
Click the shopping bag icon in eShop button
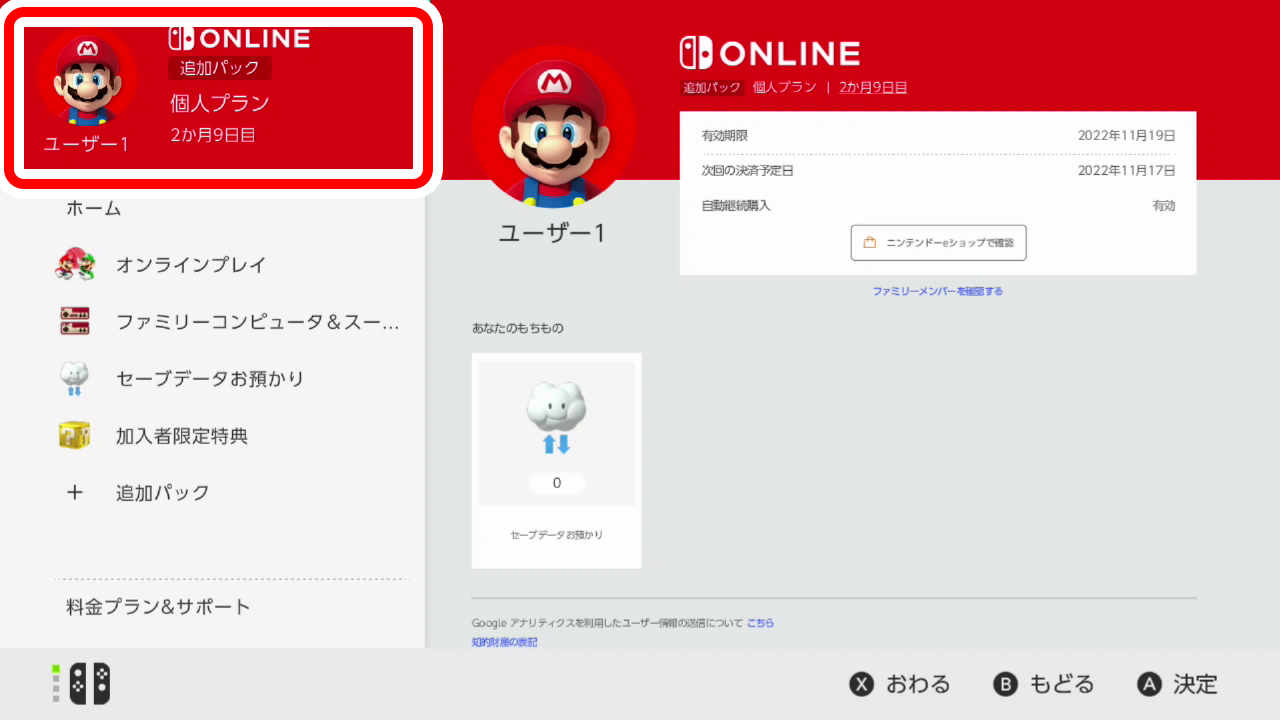870,242
